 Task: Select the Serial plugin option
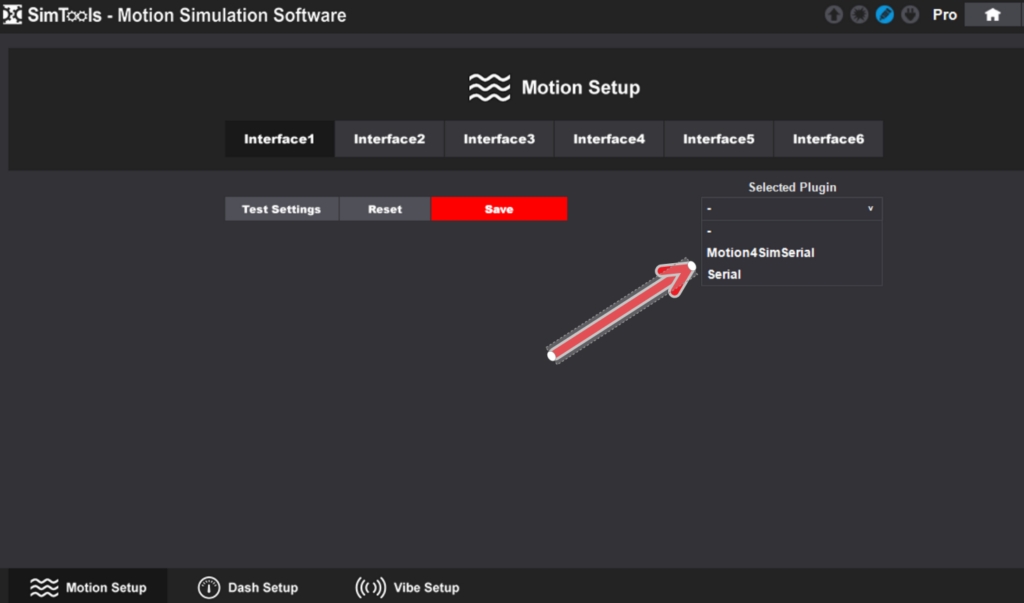pyautogui.click(x=724, y=274)
